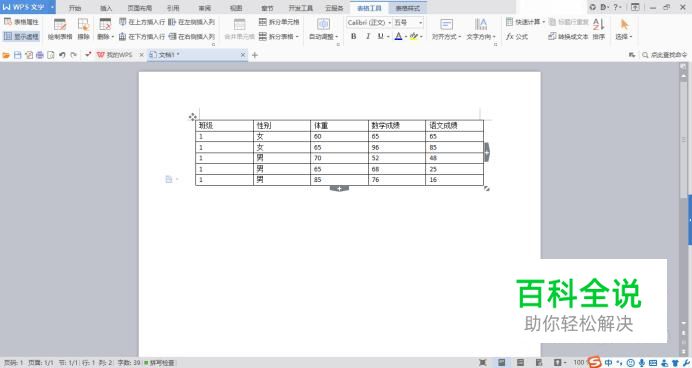Toggle Show Gridlines (显示虚框)
The width and height of the screenshot is (692, 368).
pos(21,37)
